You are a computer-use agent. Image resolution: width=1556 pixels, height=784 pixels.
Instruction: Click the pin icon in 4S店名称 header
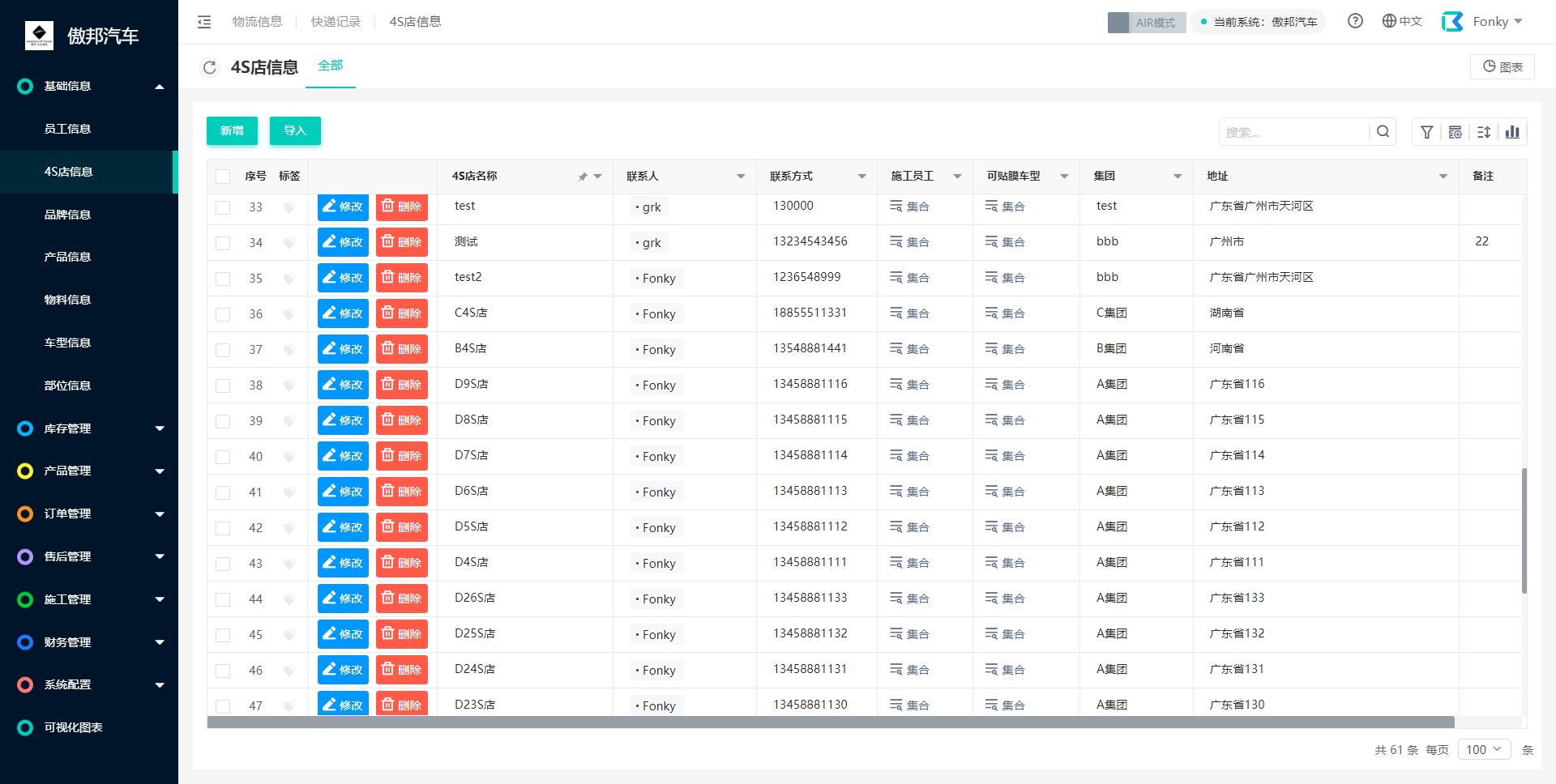[x=583, y=177]
